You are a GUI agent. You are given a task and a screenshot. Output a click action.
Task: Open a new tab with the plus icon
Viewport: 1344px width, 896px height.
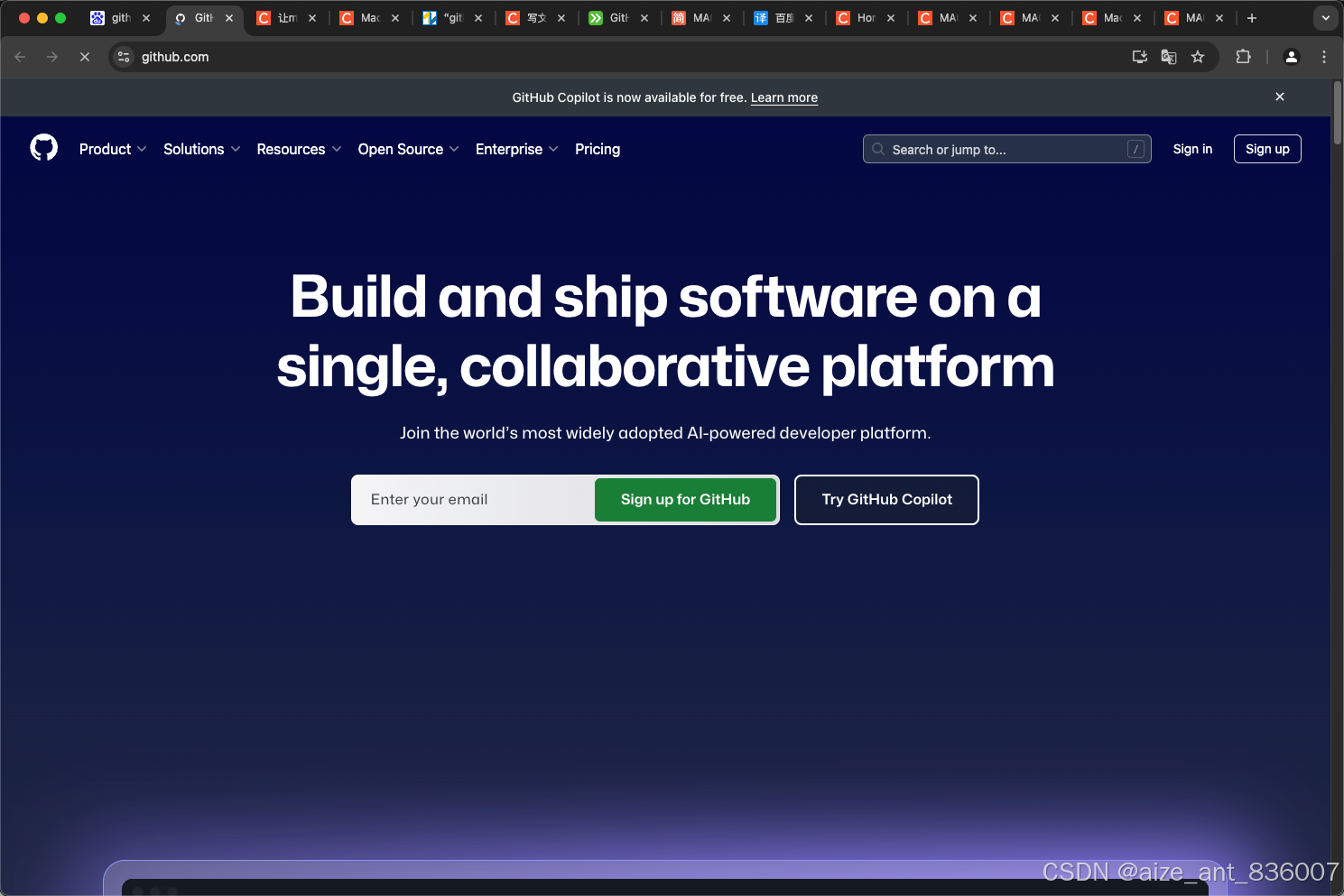1251,17
